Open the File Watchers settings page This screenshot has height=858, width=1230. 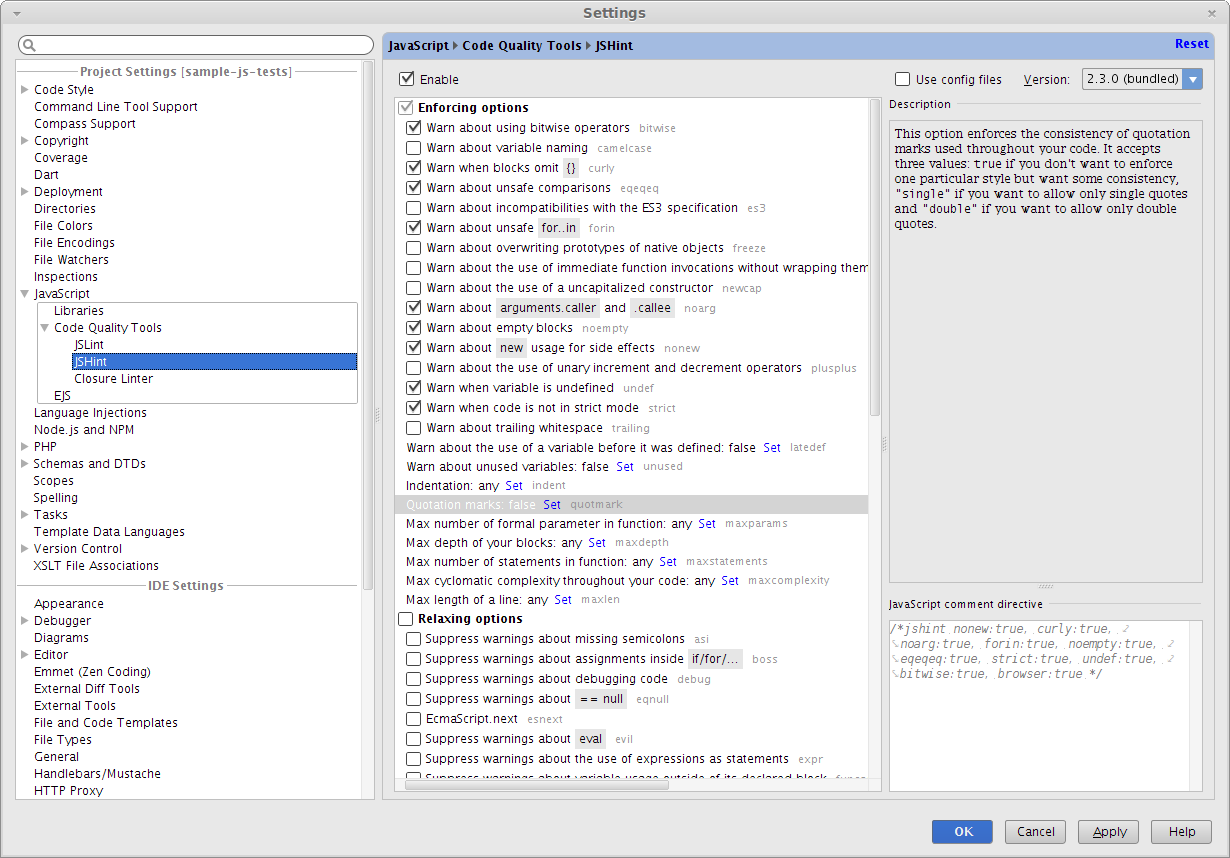(x=71, y=260)
